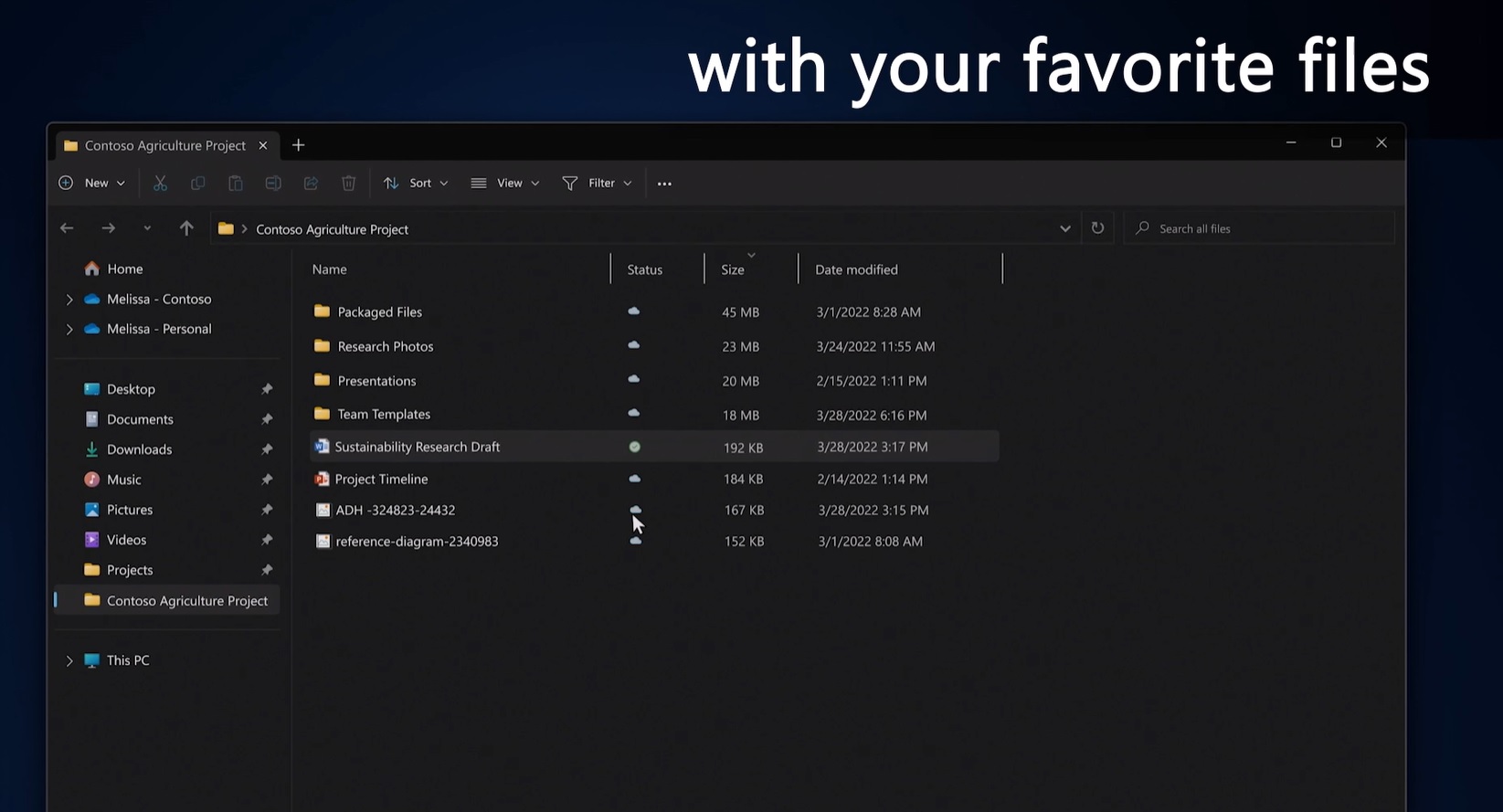Open the See more ellipsis menu
Screen dimensions: 1503x812
pyautogui.click(x=664, y=184)
